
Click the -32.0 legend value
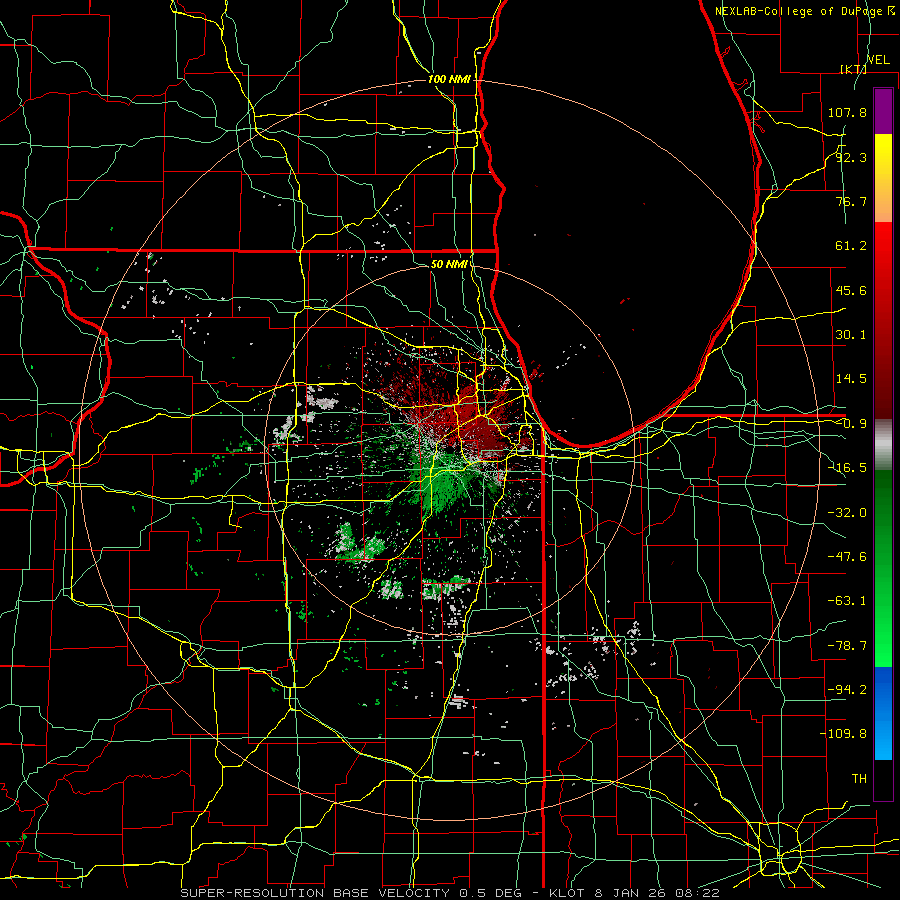(847, 513)
